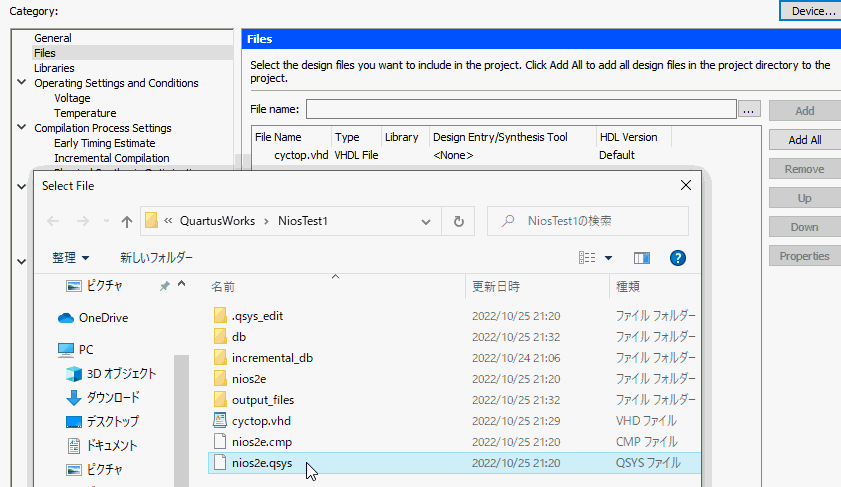
Task: Click the refresh icon beside the path bar
Action: (459, 221)
